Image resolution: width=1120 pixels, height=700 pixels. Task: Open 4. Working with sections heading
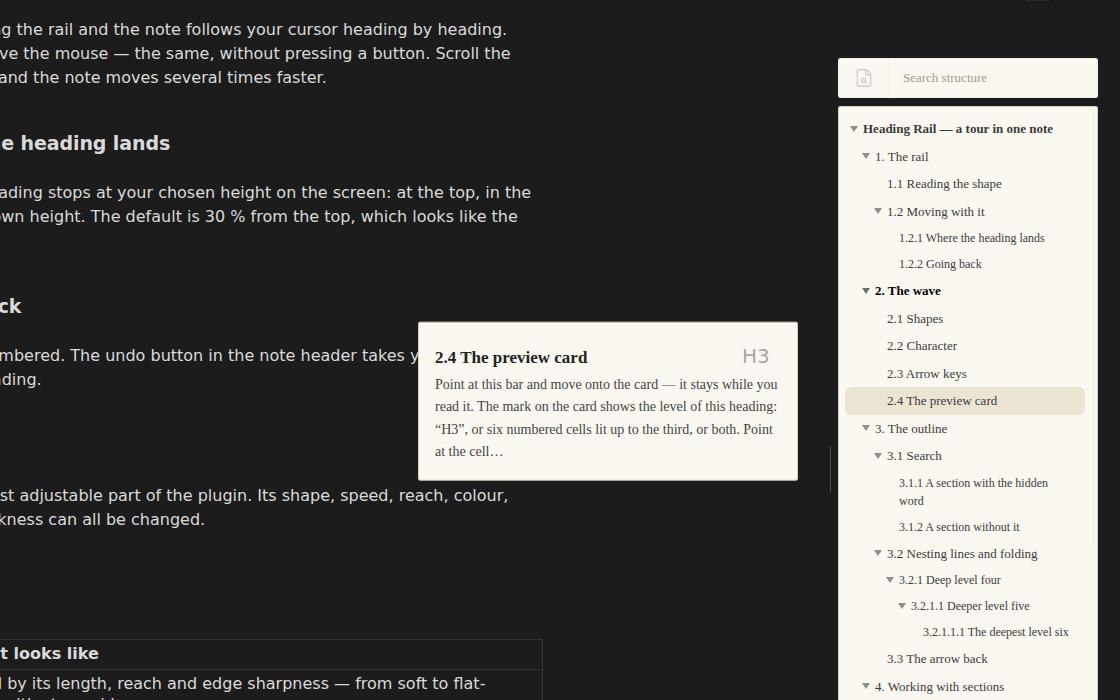coord(939,687)
